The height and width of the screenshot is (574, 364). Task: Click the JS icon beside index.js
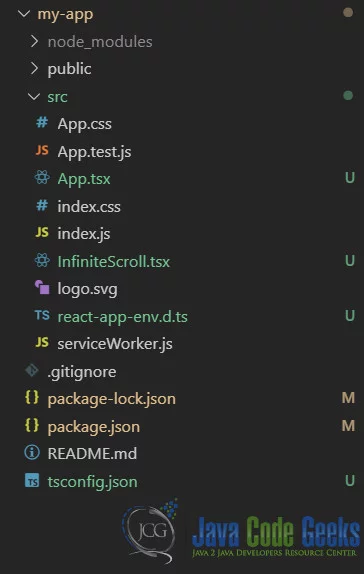(x=42, y=232)
